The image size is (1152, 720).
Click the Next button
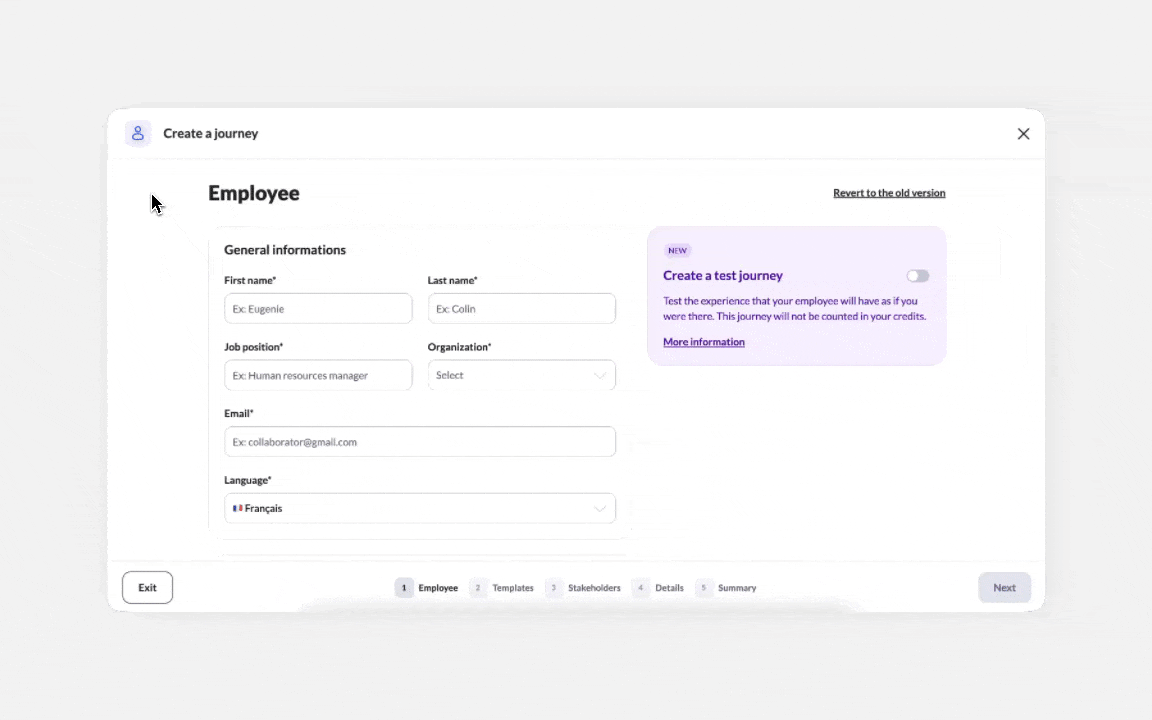pos(1004,588)
